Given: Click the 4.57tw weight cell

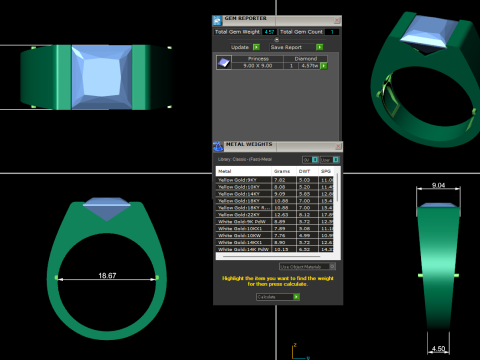Looking at the screenshot, I should 310,66.
